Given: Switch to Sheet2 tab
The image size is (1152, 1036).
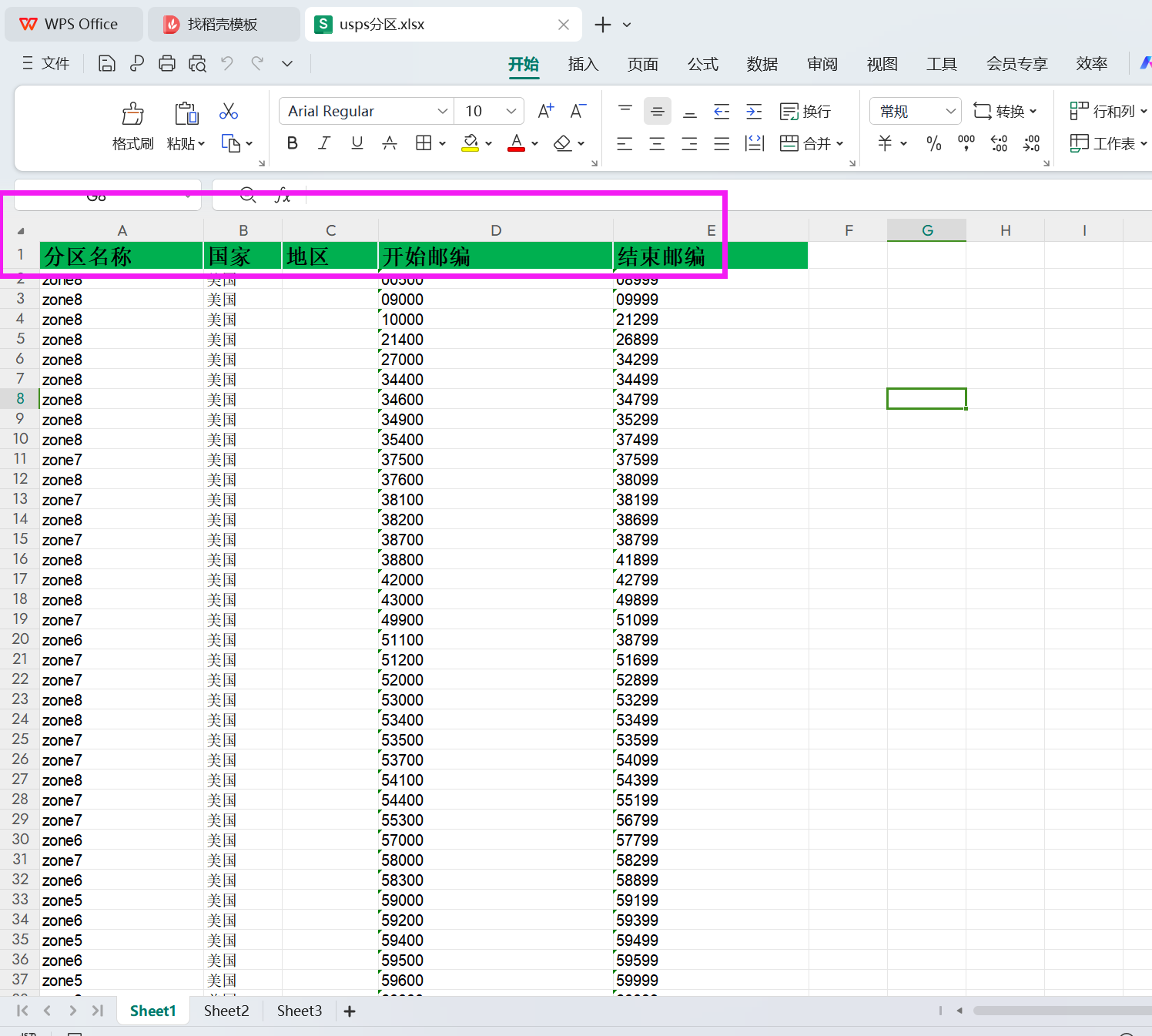Looking at the screenshot, I should pyautogui.click(x=226, y=1011).
